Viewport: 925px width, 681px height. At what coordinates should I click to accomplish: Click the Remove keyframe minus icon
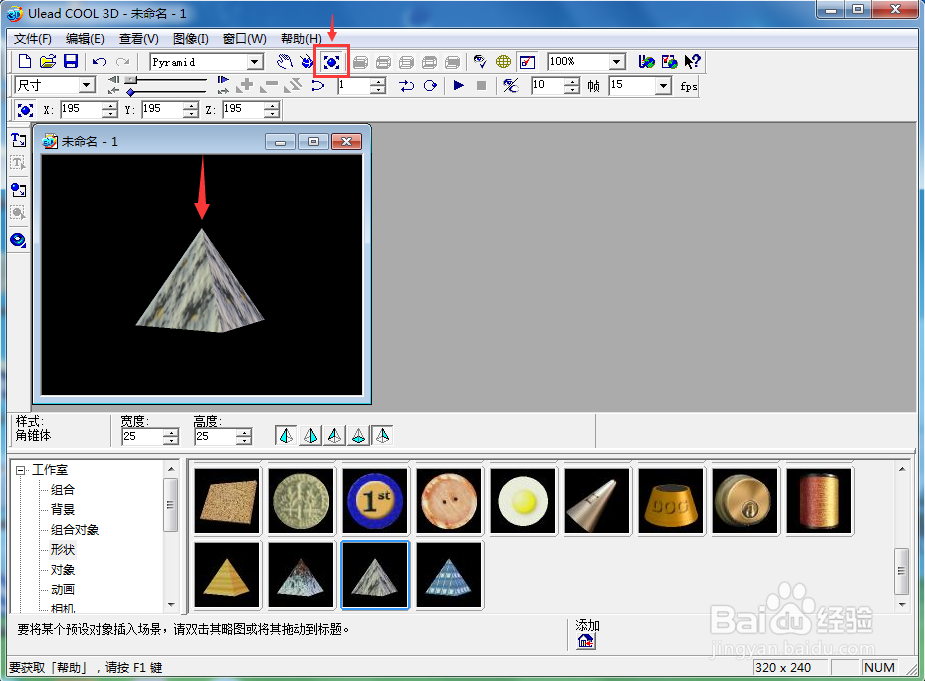pos(269,86)
